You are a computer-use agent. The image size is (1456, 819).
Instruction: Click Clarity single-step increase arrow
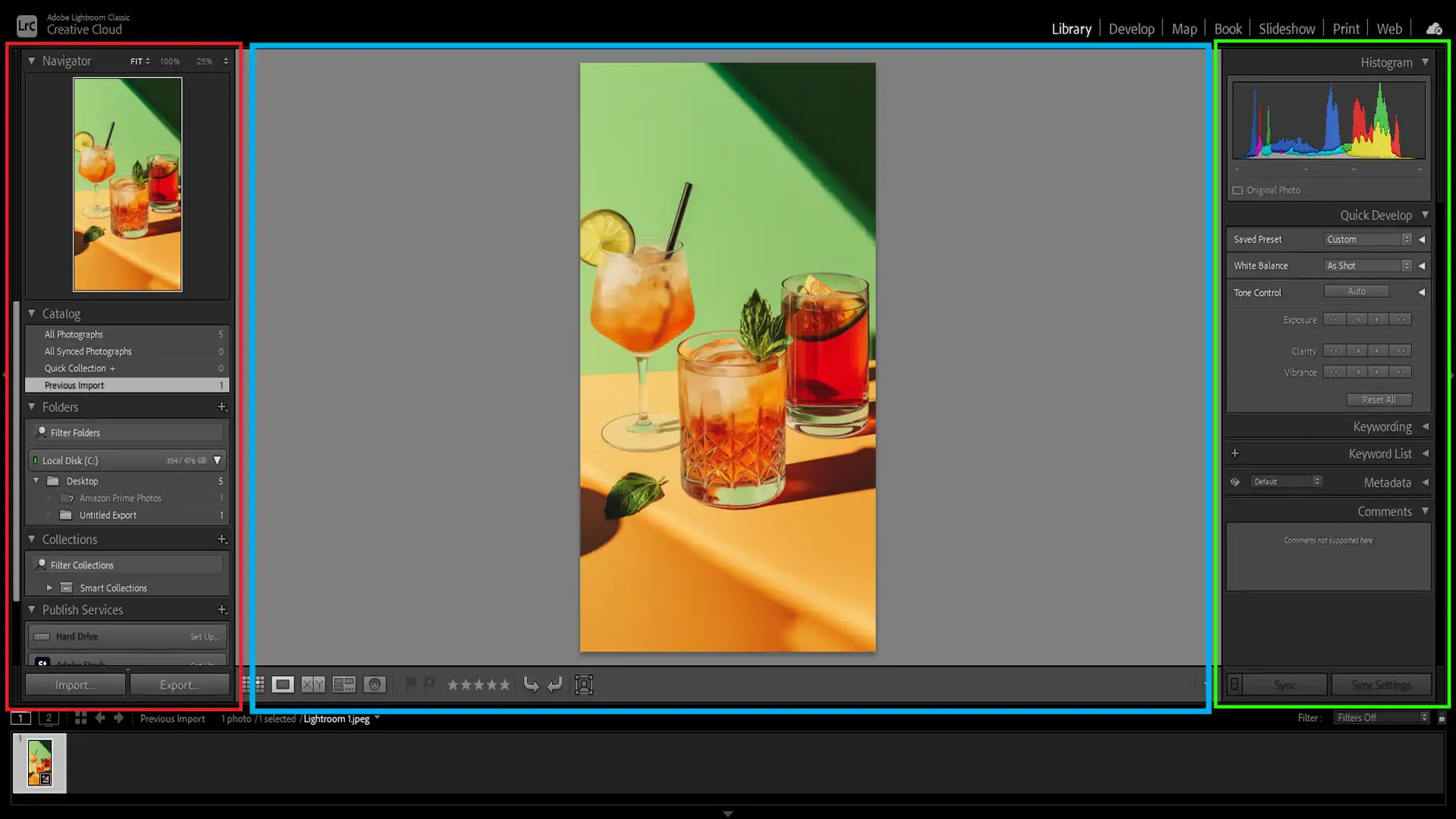[x=1378, y=351]
